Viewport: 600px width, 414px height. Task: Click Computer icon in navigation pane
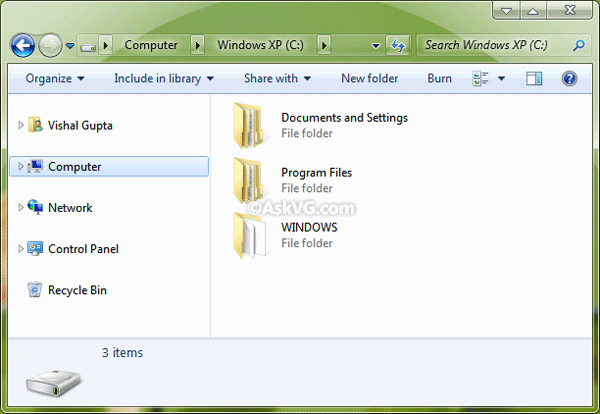point(35,166)
